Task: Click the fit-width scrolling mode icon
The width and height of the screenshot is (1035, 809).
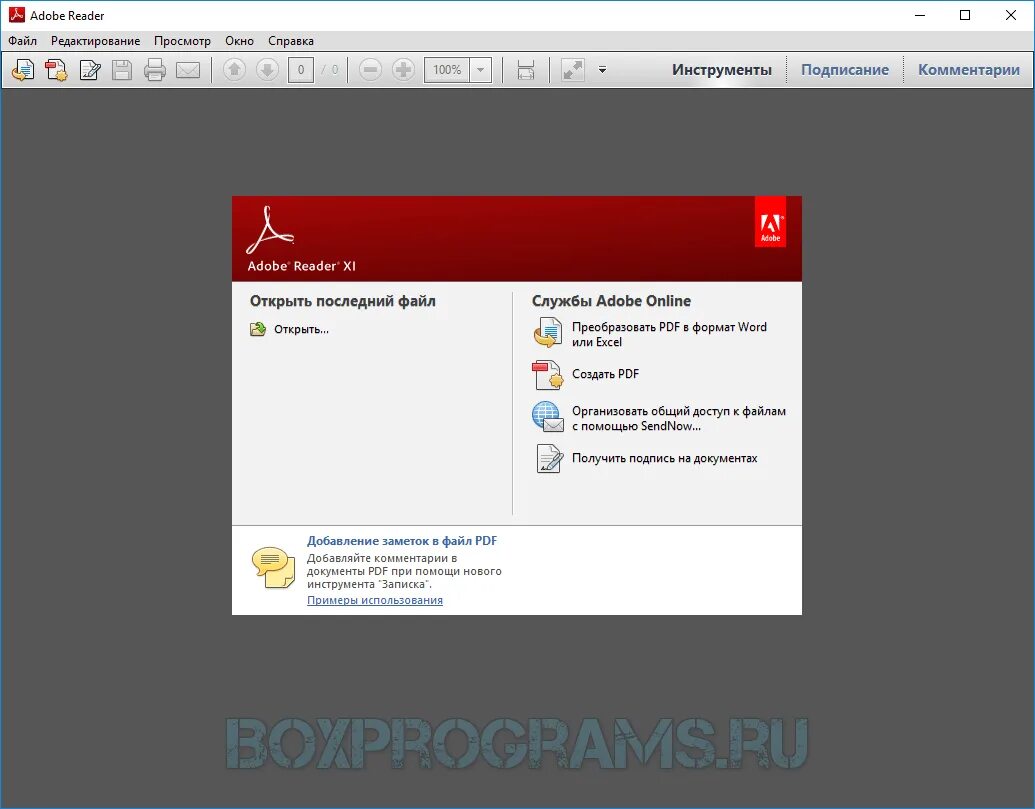Action: point(526,70)
